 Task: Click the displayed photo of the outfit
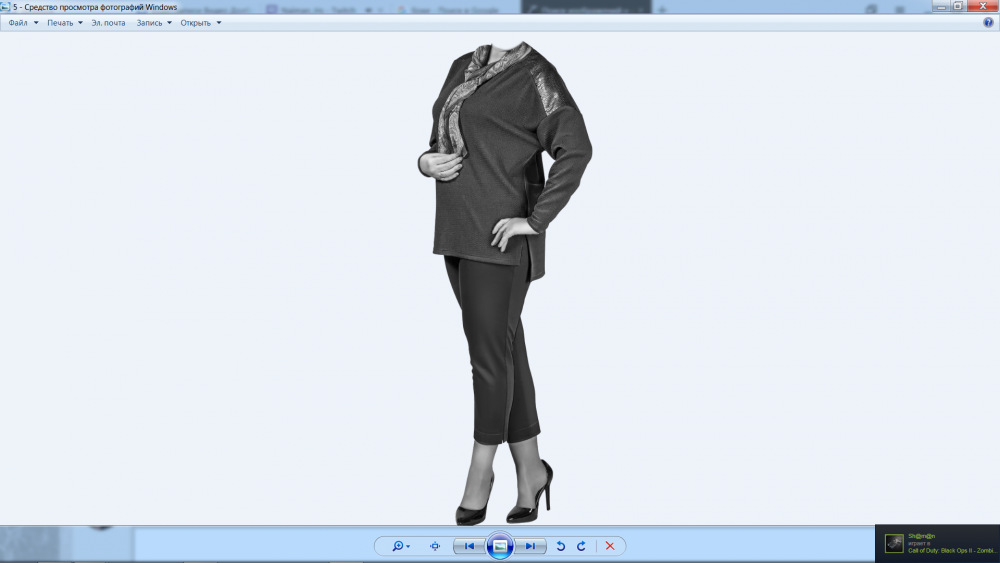[504, 284]
